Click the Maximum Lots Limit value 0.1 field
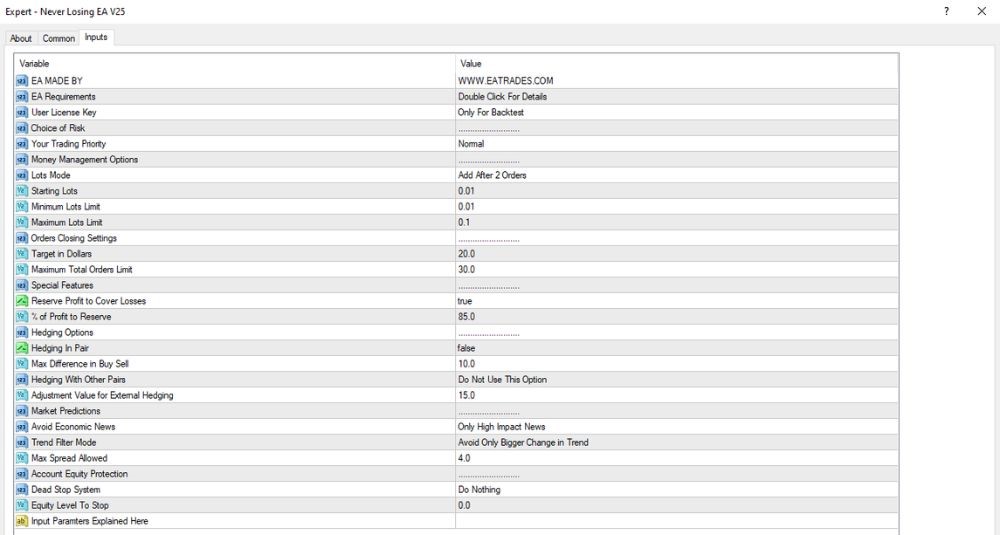Image resolution: width=1000 pixels, height=535 pixels. pos(677,222)
